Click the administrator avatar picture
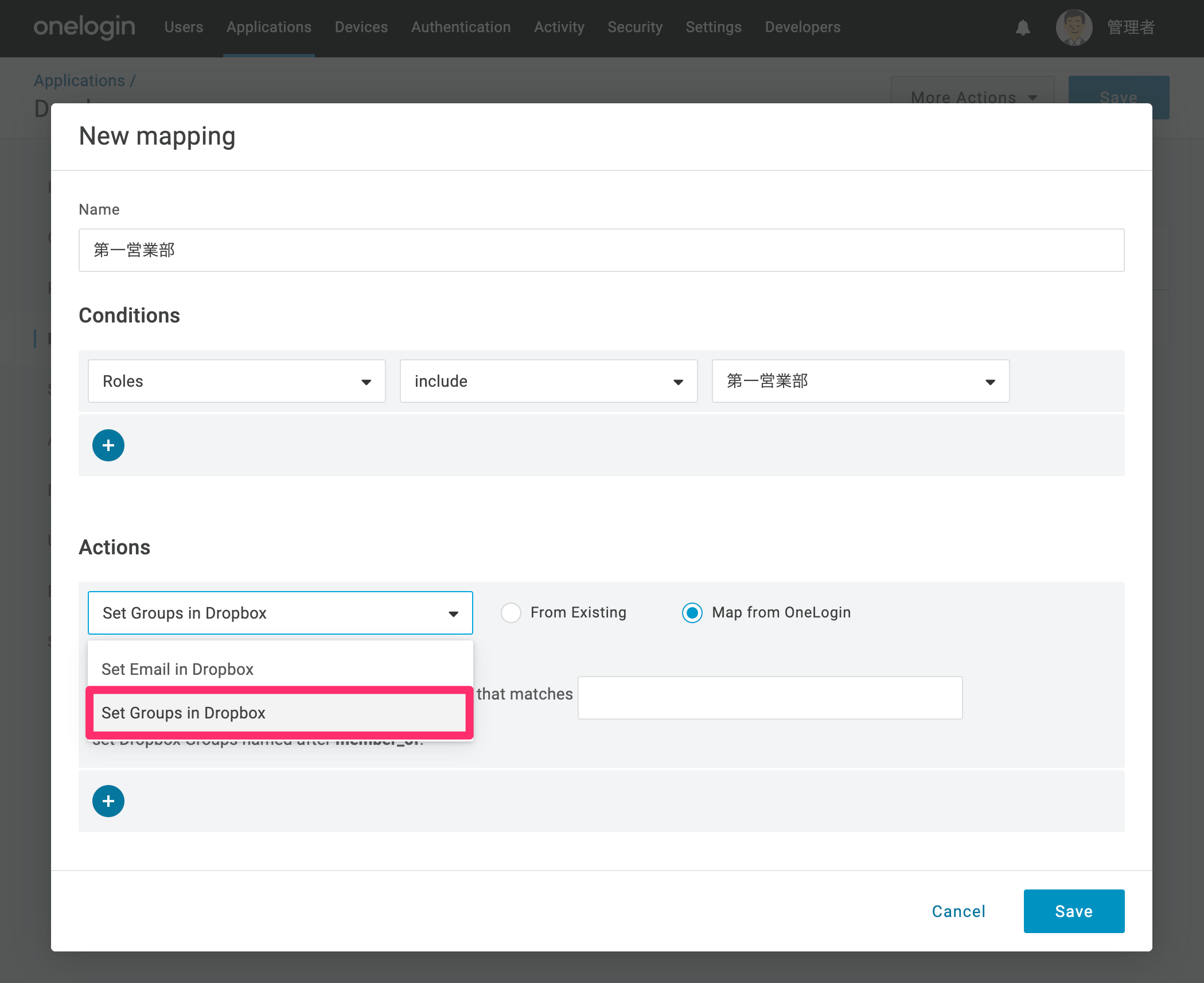Screen dimensions: 1204x983 [x=1074, y=28]
